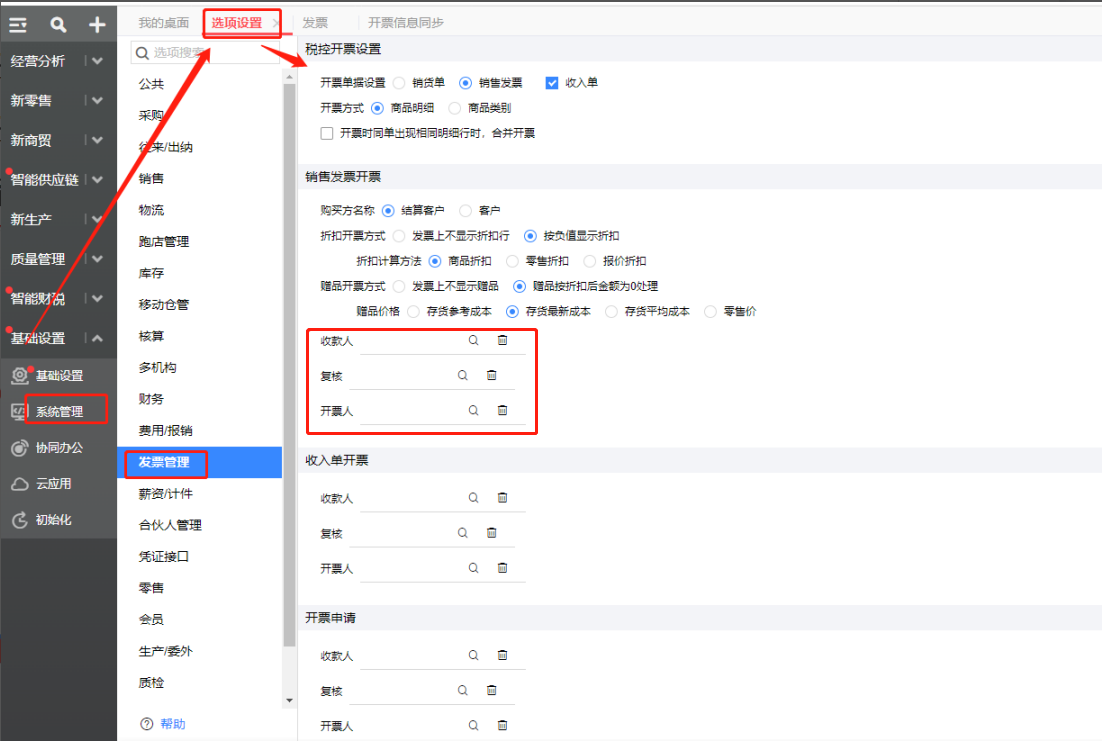Open the 开票信息同步 tab
Image resolution: width=1102 pixels, height=741 pixels.
[405, 22]
